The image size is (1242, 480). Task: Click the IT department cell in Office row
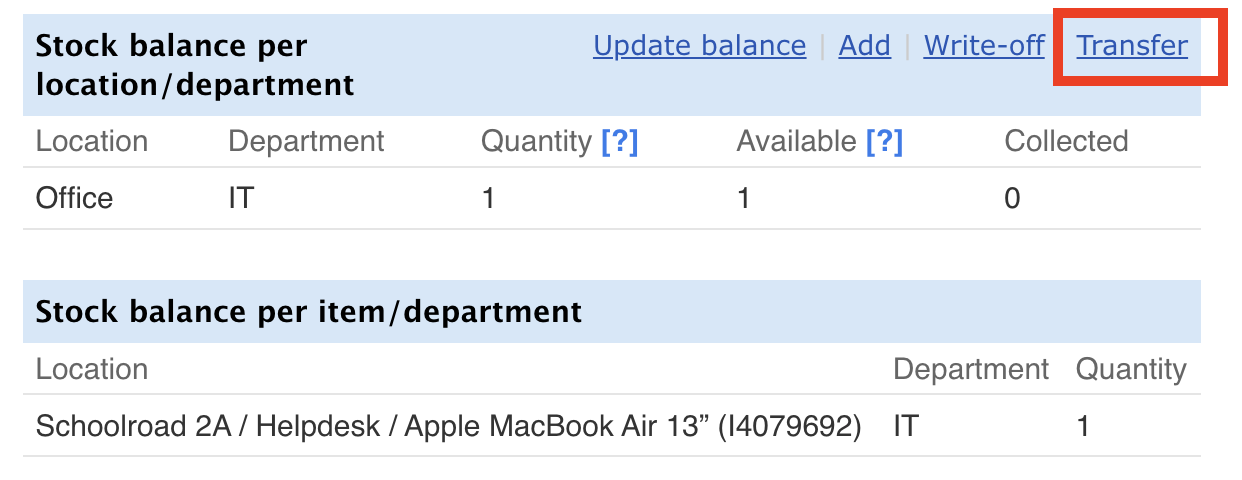[241, 198]
